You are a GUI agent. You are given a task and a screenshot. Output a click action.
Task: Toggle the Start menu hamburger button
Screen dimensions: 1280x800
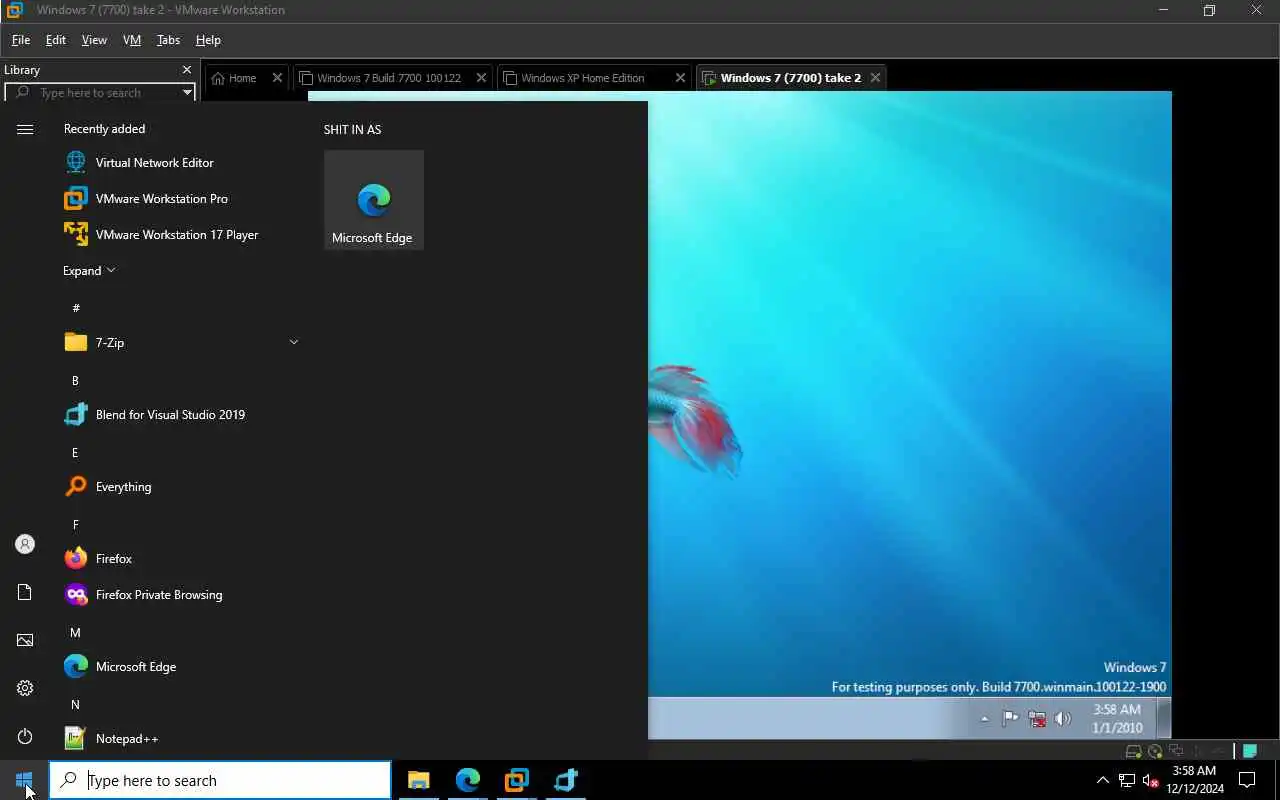click(x=25, y=129)
